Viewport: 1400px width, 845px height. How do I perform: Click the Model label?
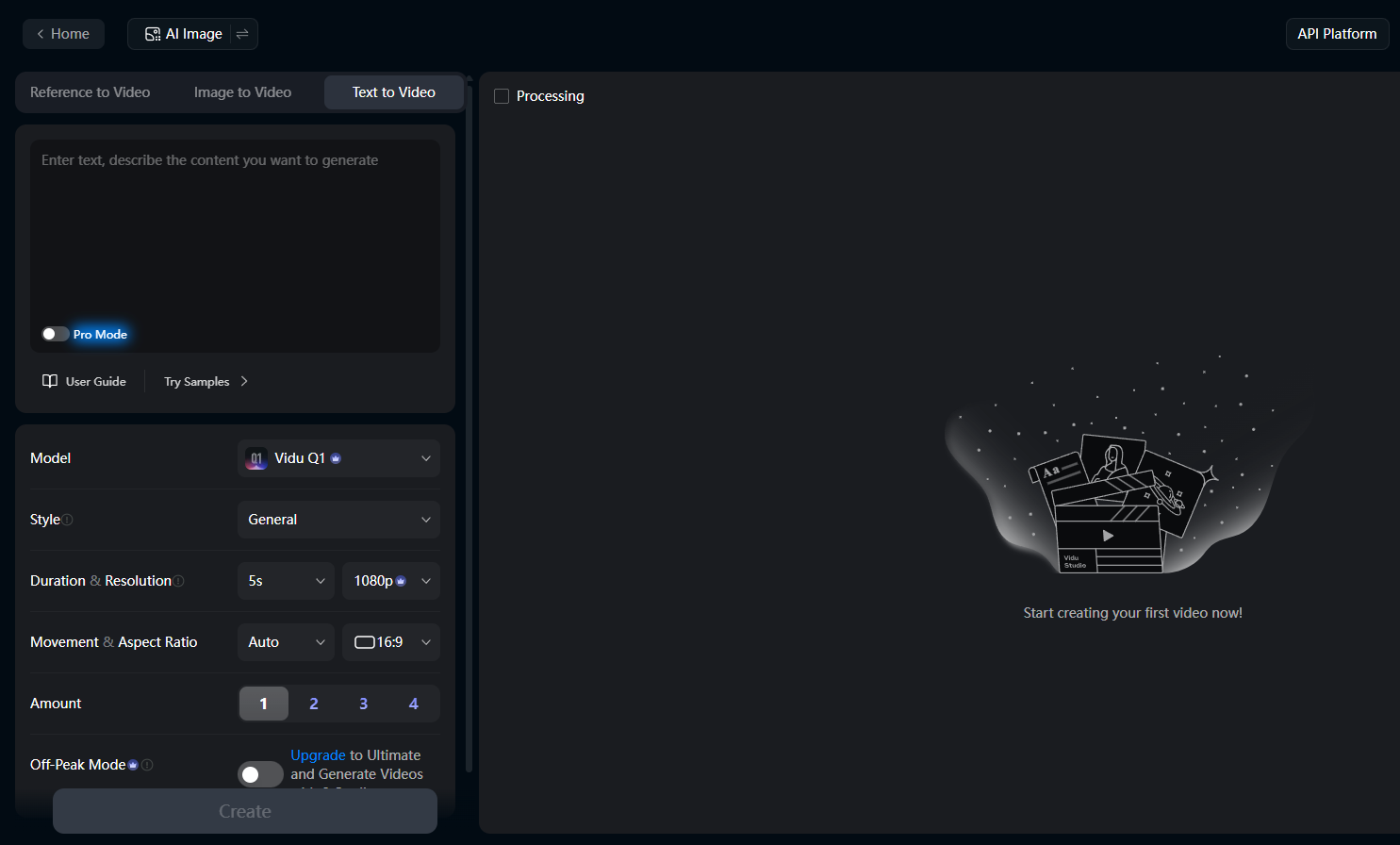pyautogui.click(x=51, y=458)
